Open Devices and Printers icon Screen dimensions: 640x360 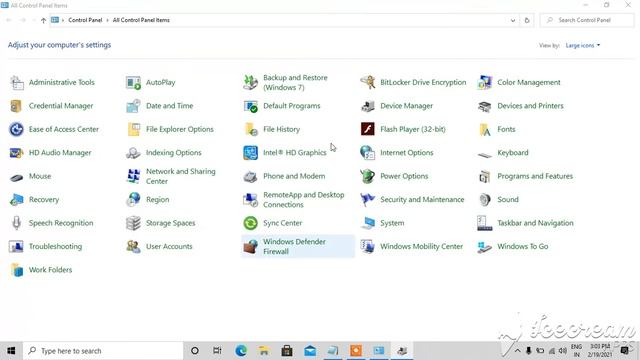coord(484,106)
